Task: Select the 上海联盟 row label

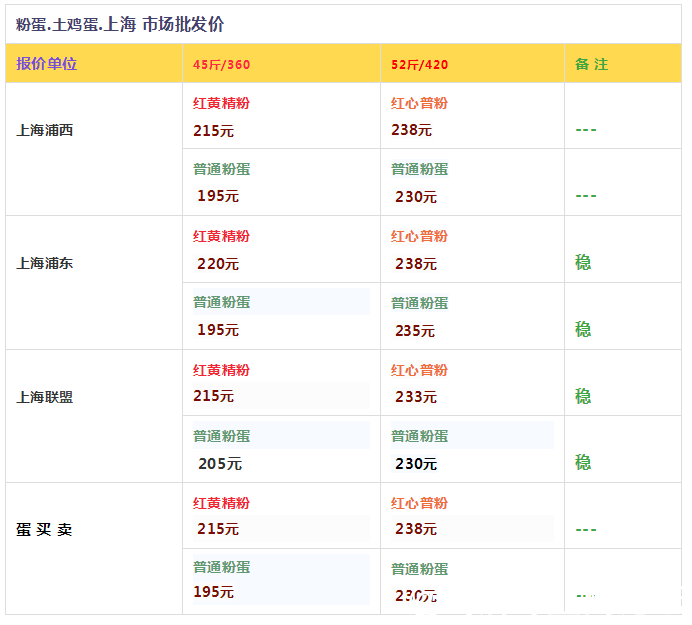Action: 45,397
